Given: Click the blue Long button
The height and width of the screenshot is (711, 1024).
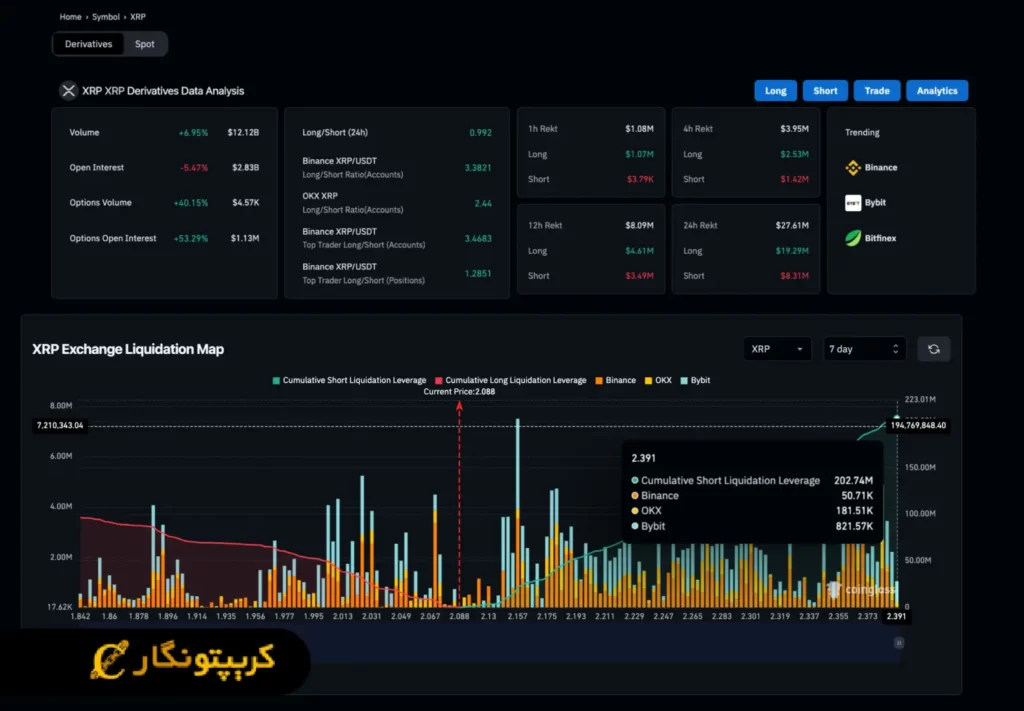Looking at the screenshot, I should coord(775,91).
